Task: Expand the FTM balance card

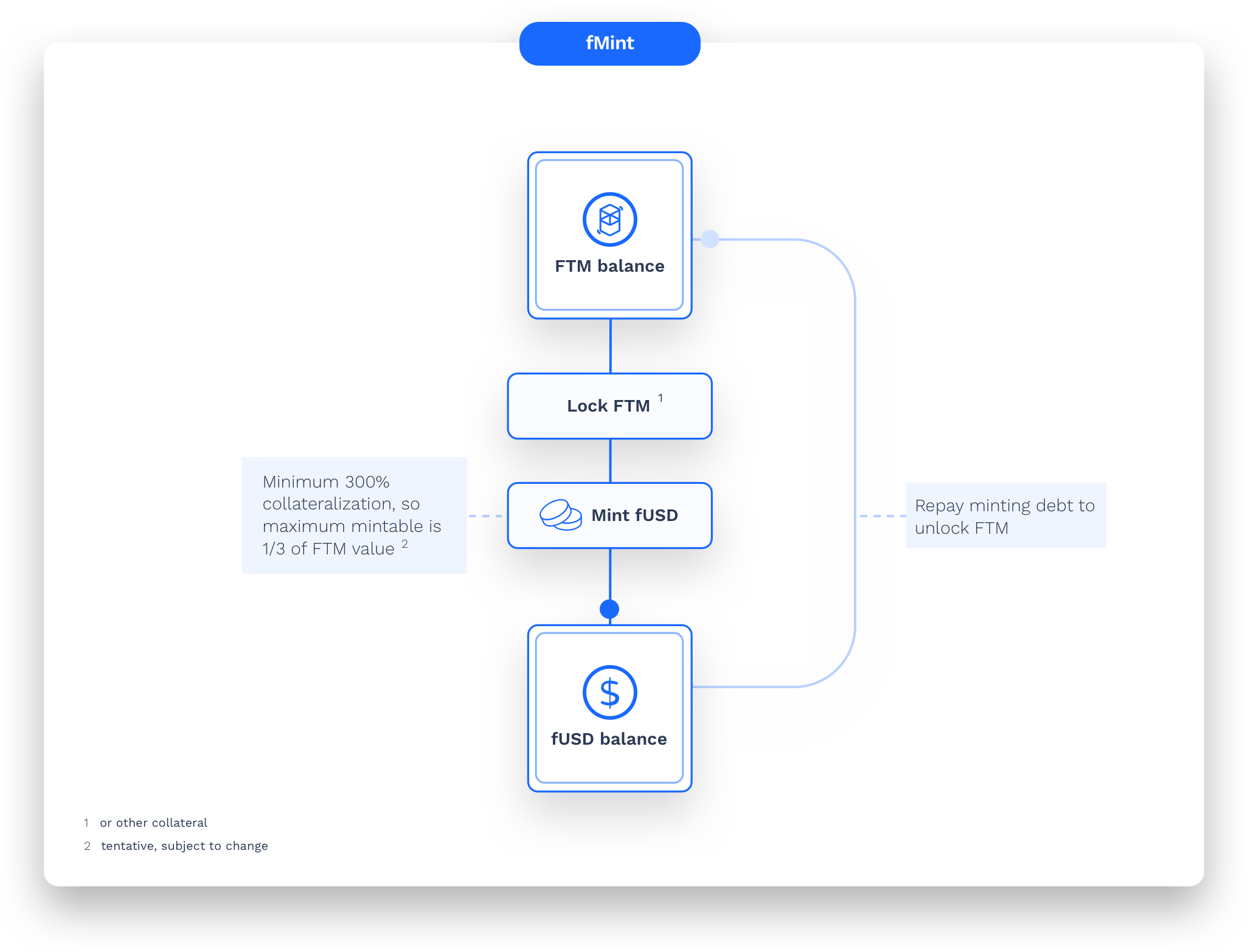Action: (x=609, y=235)
